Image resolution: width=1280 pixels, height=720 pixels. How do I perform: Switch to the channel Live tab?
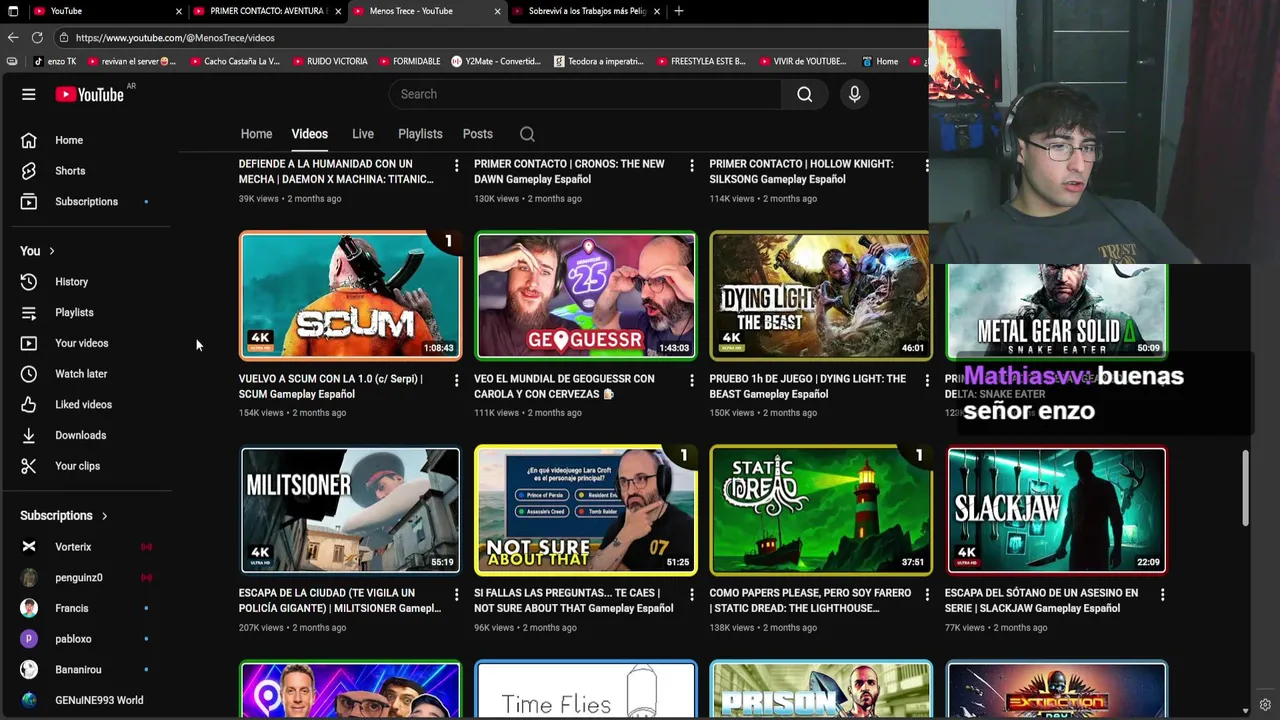click(363, 134)
